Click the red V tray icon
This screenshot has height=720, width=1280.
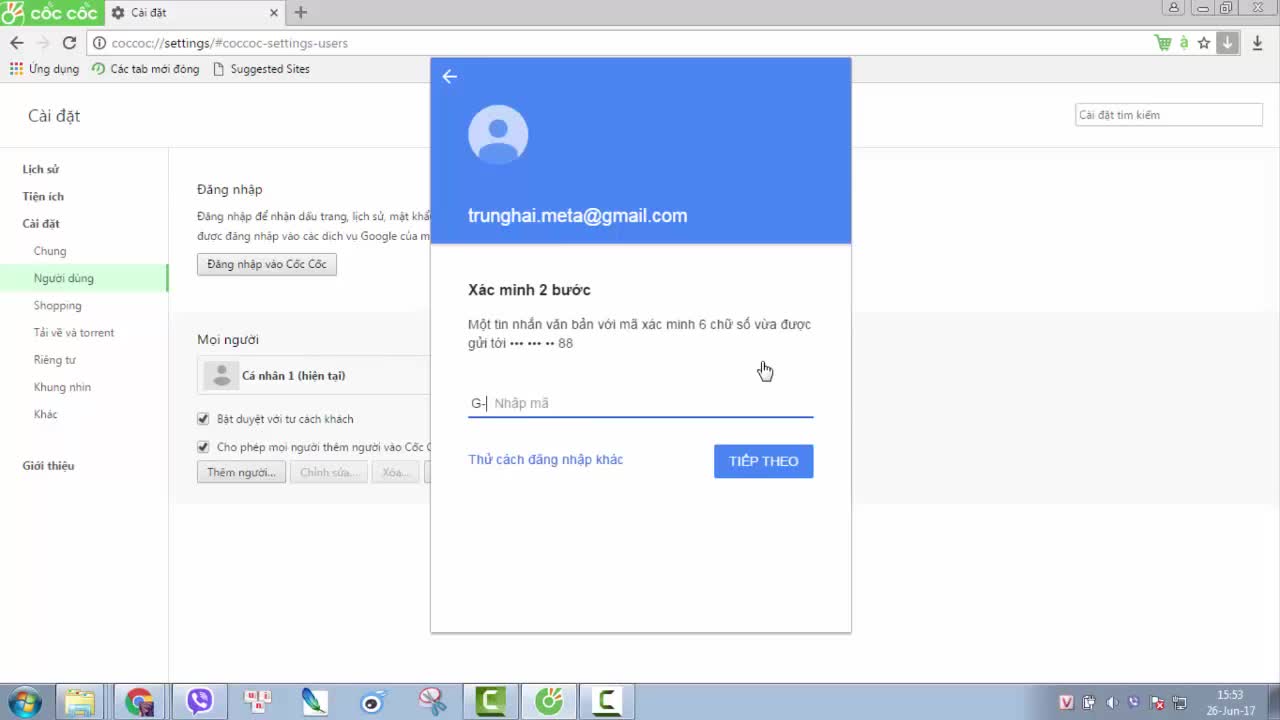coord(1067,703)
